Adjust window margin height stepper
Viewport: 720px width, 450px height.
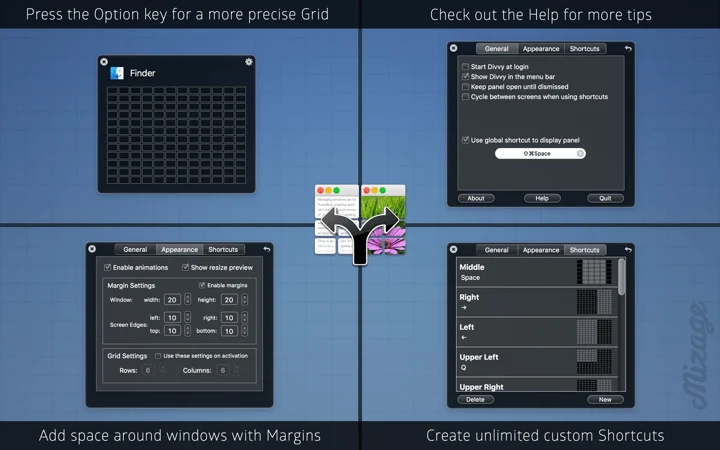(244, 299)
